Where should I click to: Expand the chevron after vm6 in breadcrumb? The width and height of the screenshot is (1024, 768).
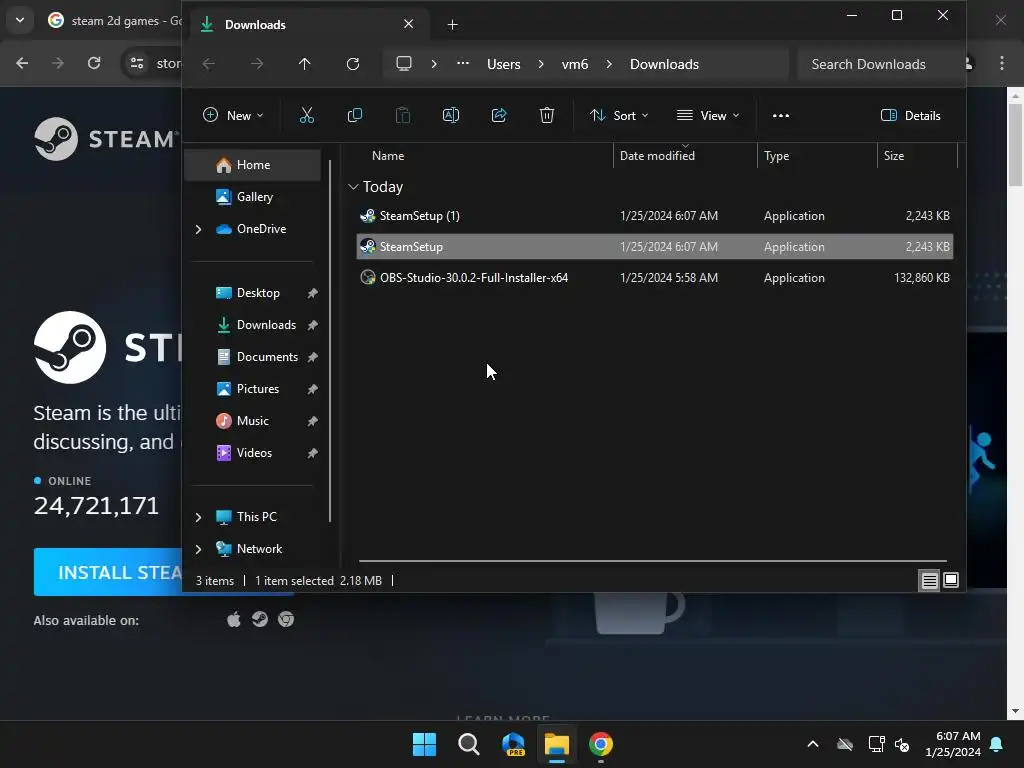pos(609,64)
